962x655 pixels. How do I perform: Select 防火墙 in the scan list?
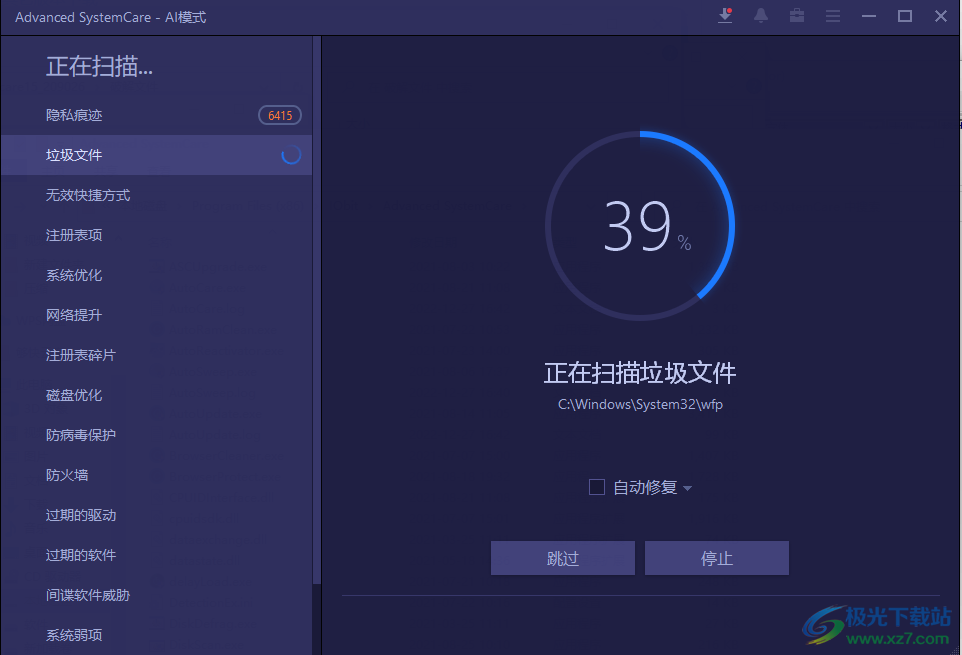pyautogui.click(x=156, y=475)
